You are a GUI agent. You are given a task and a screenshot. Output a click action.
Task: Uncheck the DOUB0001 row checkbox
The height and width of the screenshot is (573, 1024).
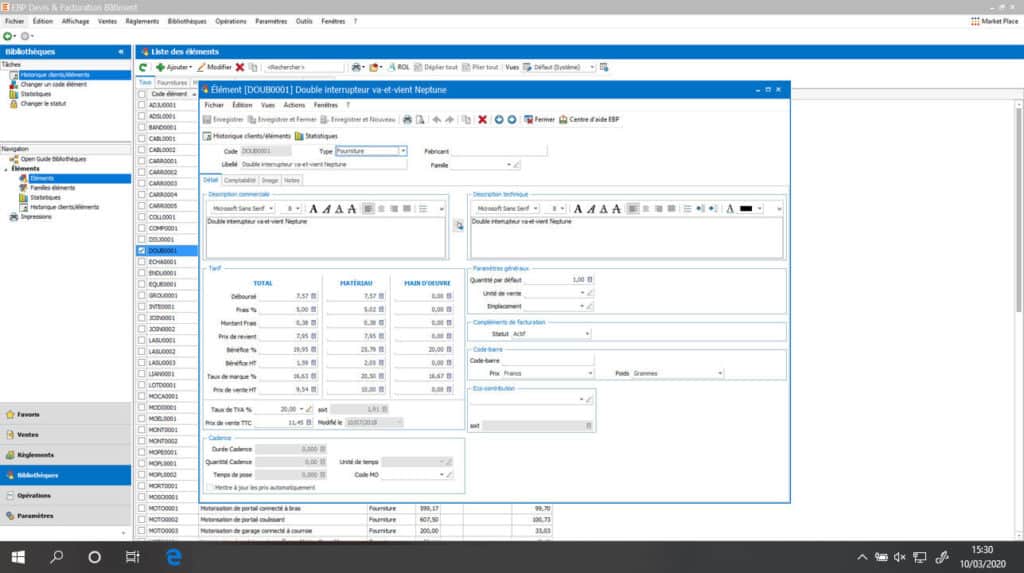point(141,251)
